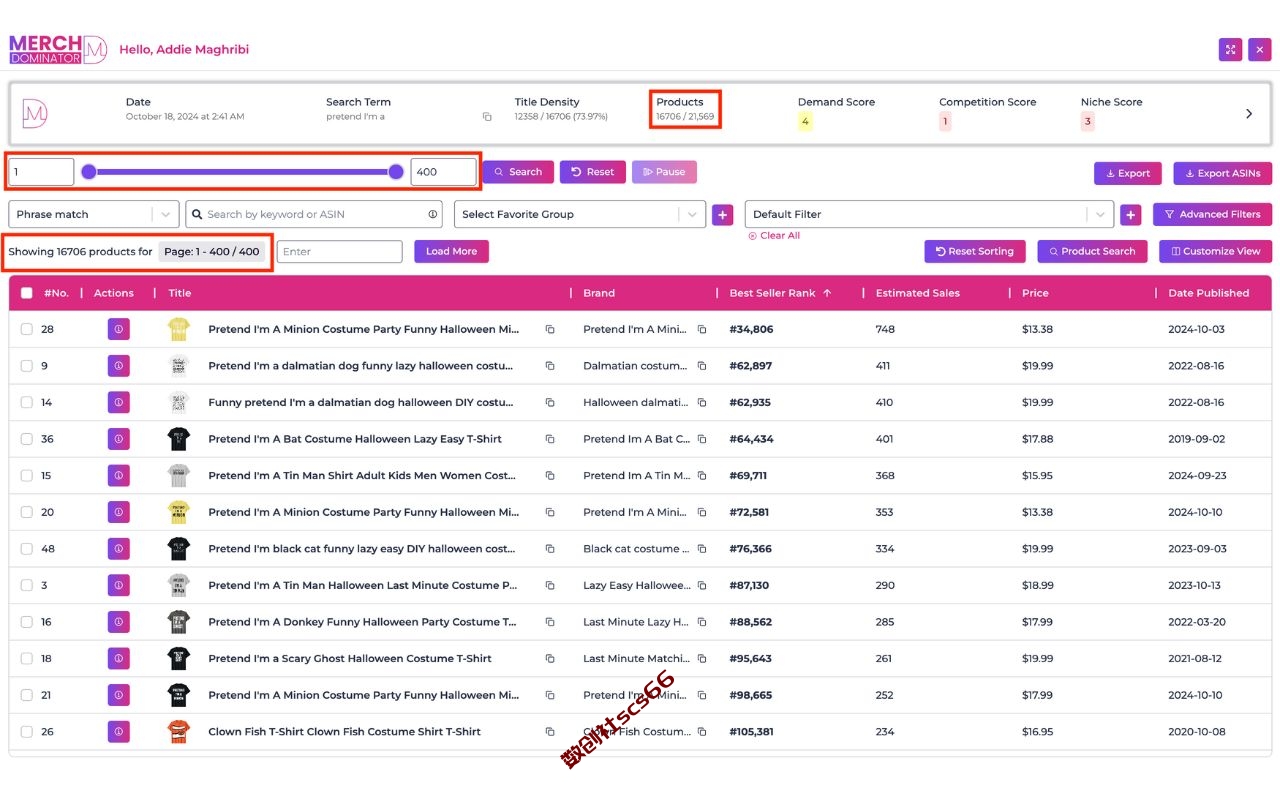
Task: Click the Clear All link
Action: coord(774,236)
